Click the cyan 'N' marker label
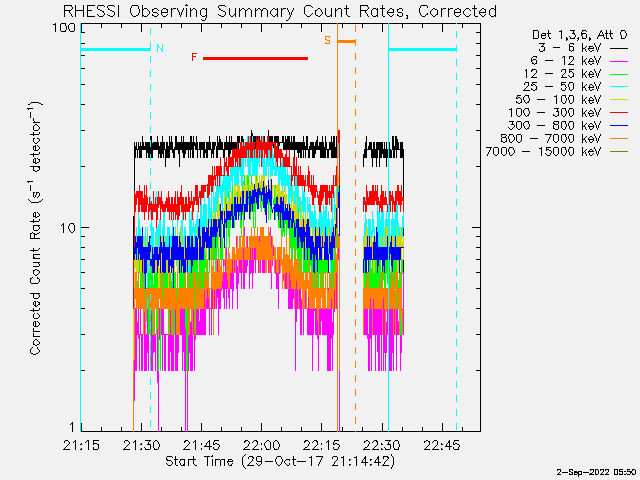Image resolution: width=640 pixels, height=480 pixels. 160,49
